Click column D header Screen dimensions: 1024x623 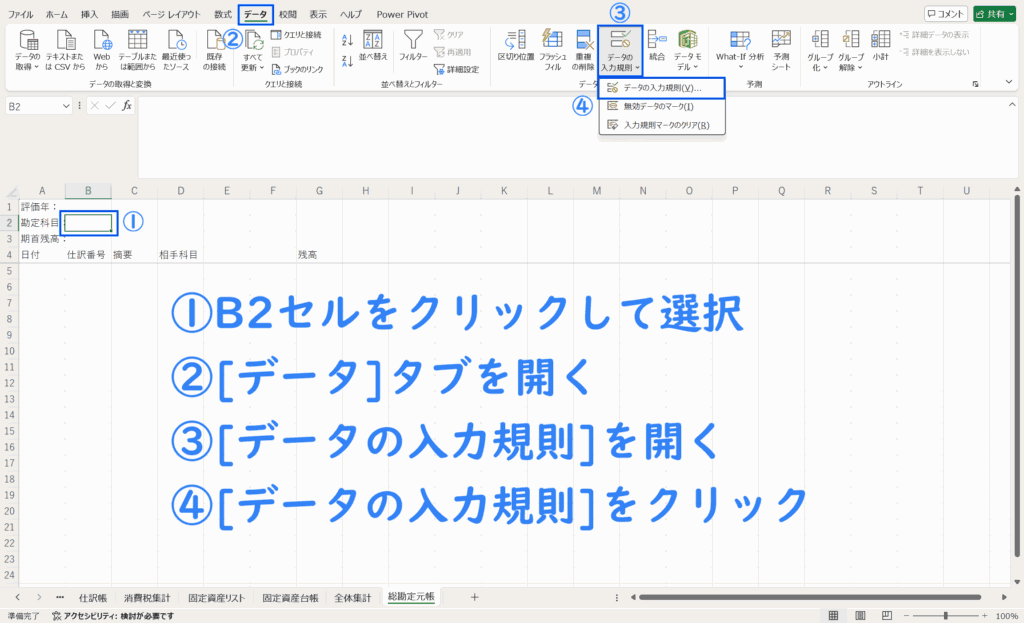[x=180, y=191]
